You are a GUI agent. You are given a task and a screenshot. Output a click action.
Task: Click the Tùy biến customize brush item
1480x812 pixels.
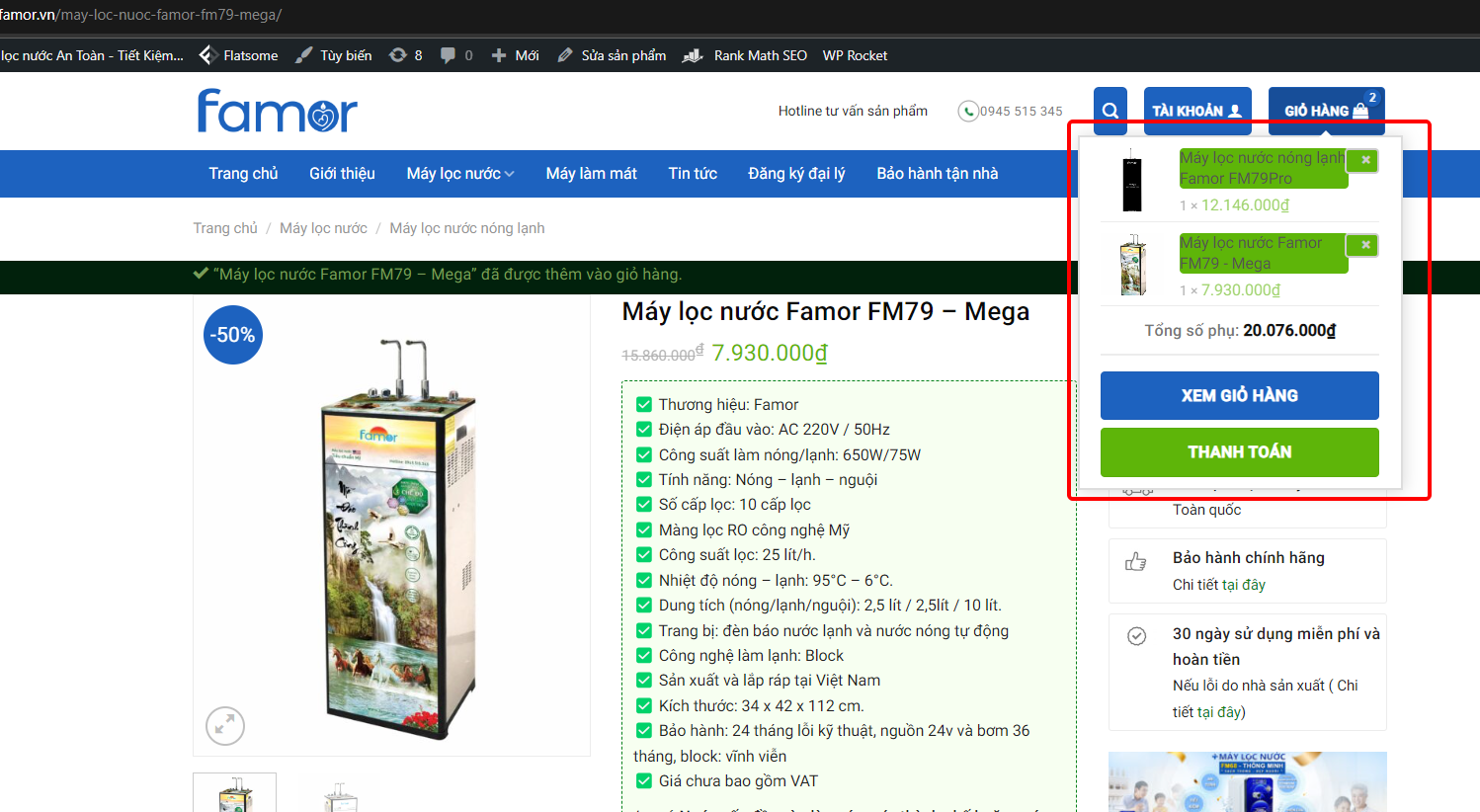pos(334,55)
